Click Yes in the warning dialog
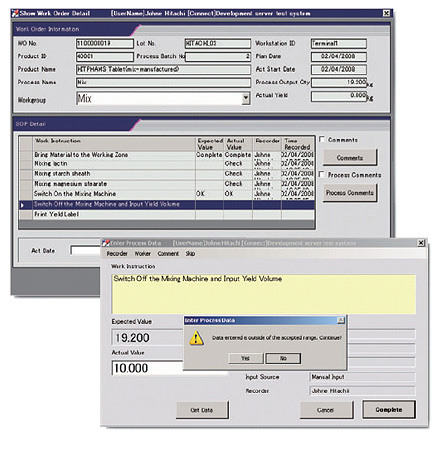Viewport: 437px width, 450px height. [246, 358]
